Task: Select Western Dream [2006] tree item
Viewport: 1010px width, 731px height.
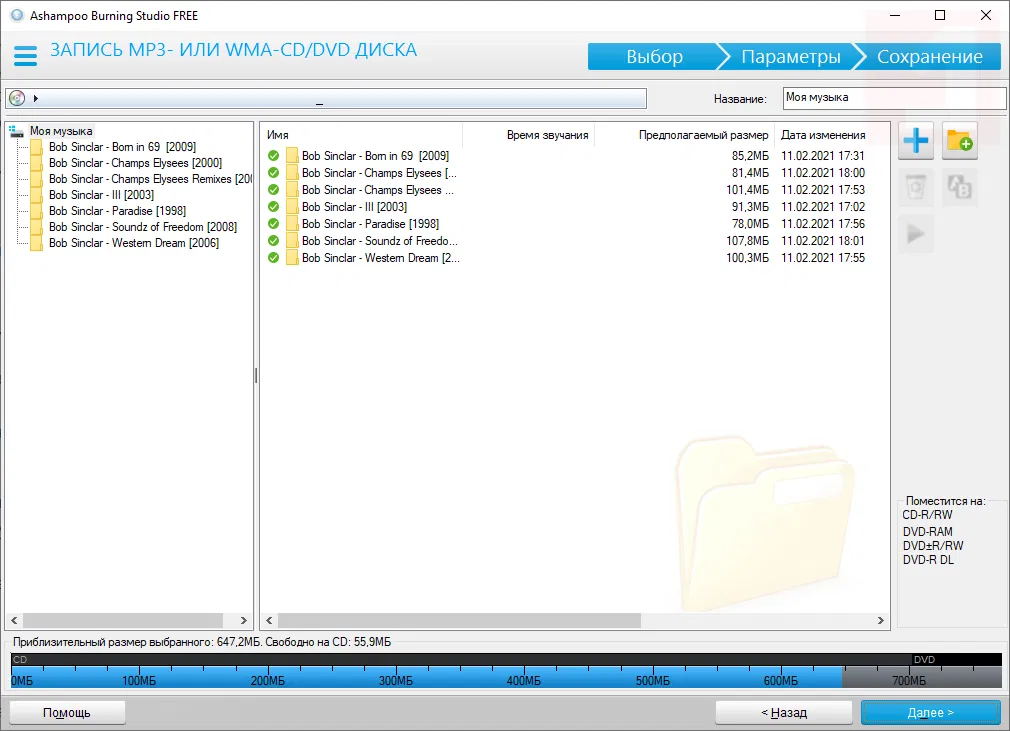Action: click(134, 243)
